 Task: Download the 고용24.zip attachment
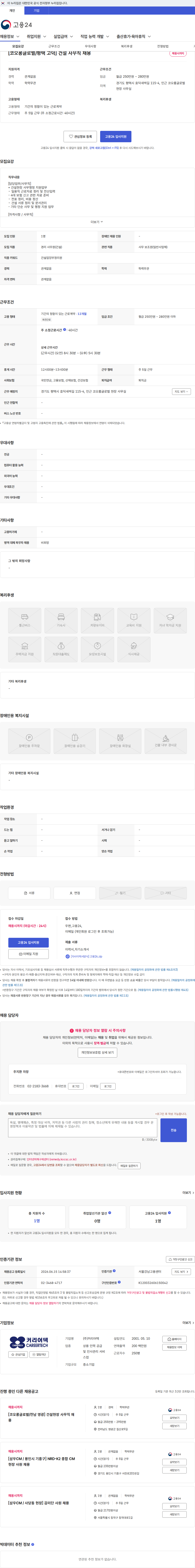tap(84, 956)
